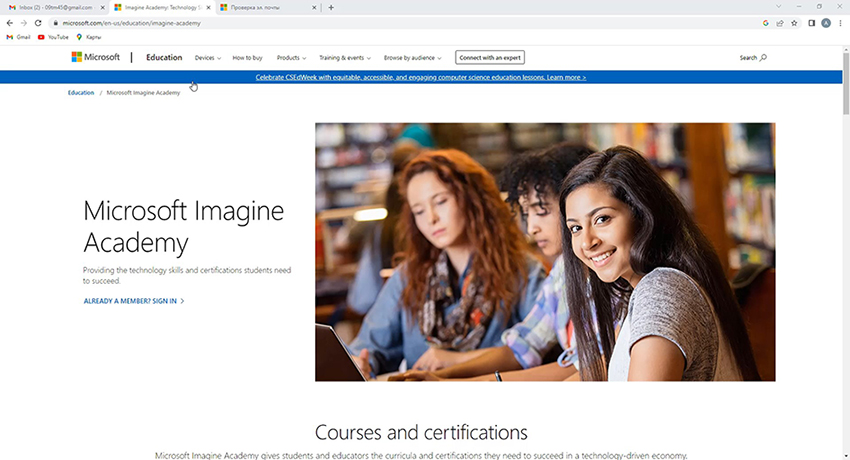Expand Training & events dropdown
Viewport: 850px width, 460px height.
345,58
